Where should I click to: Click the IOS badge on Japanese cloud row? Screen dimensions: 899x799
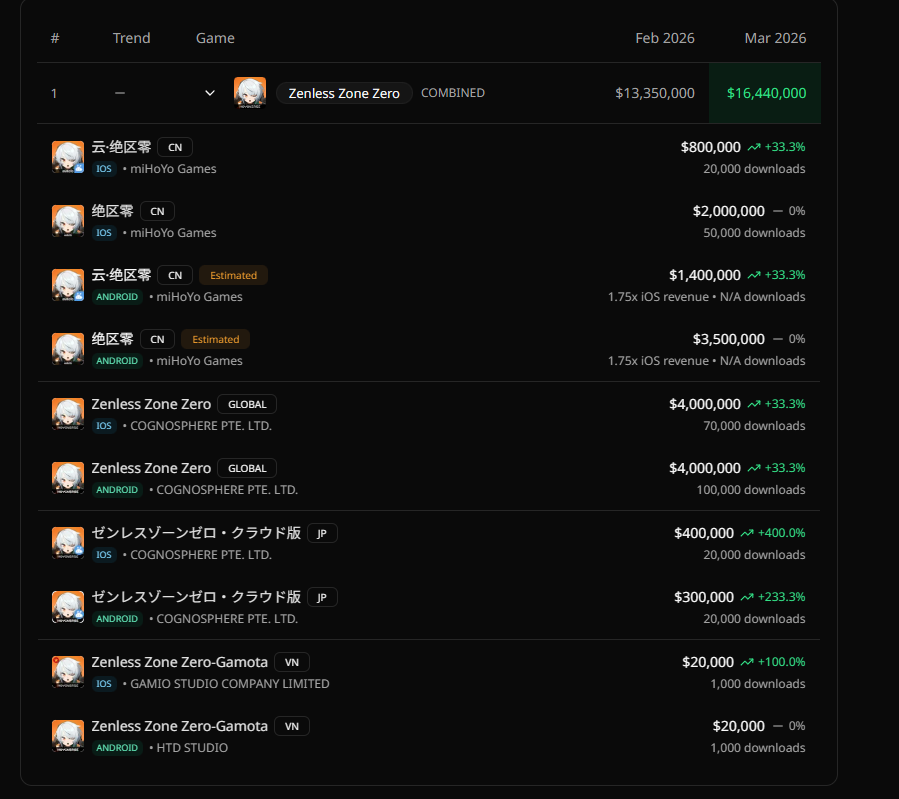tap(104, 555)
